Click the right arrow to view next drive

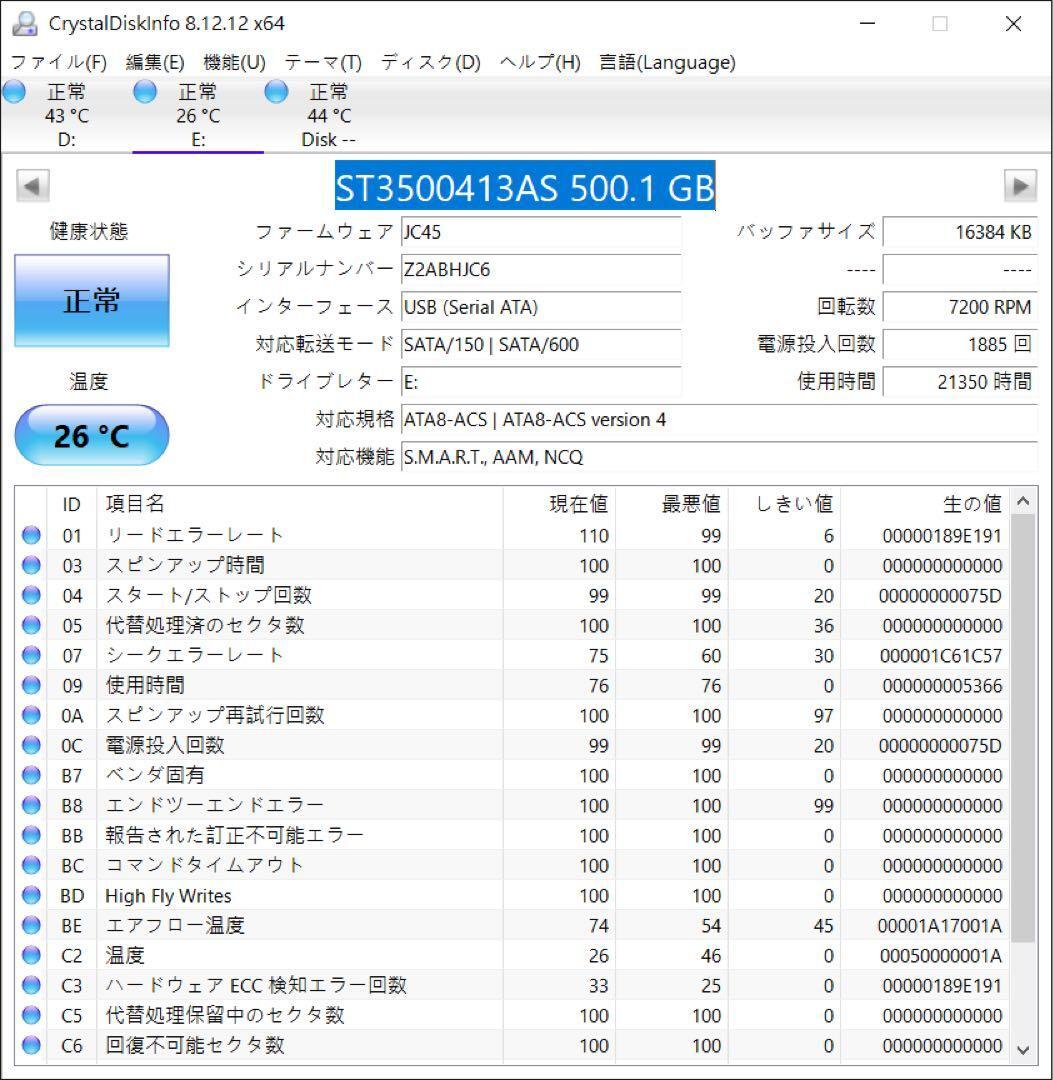pyautogui.click(x=1021, y=185)
